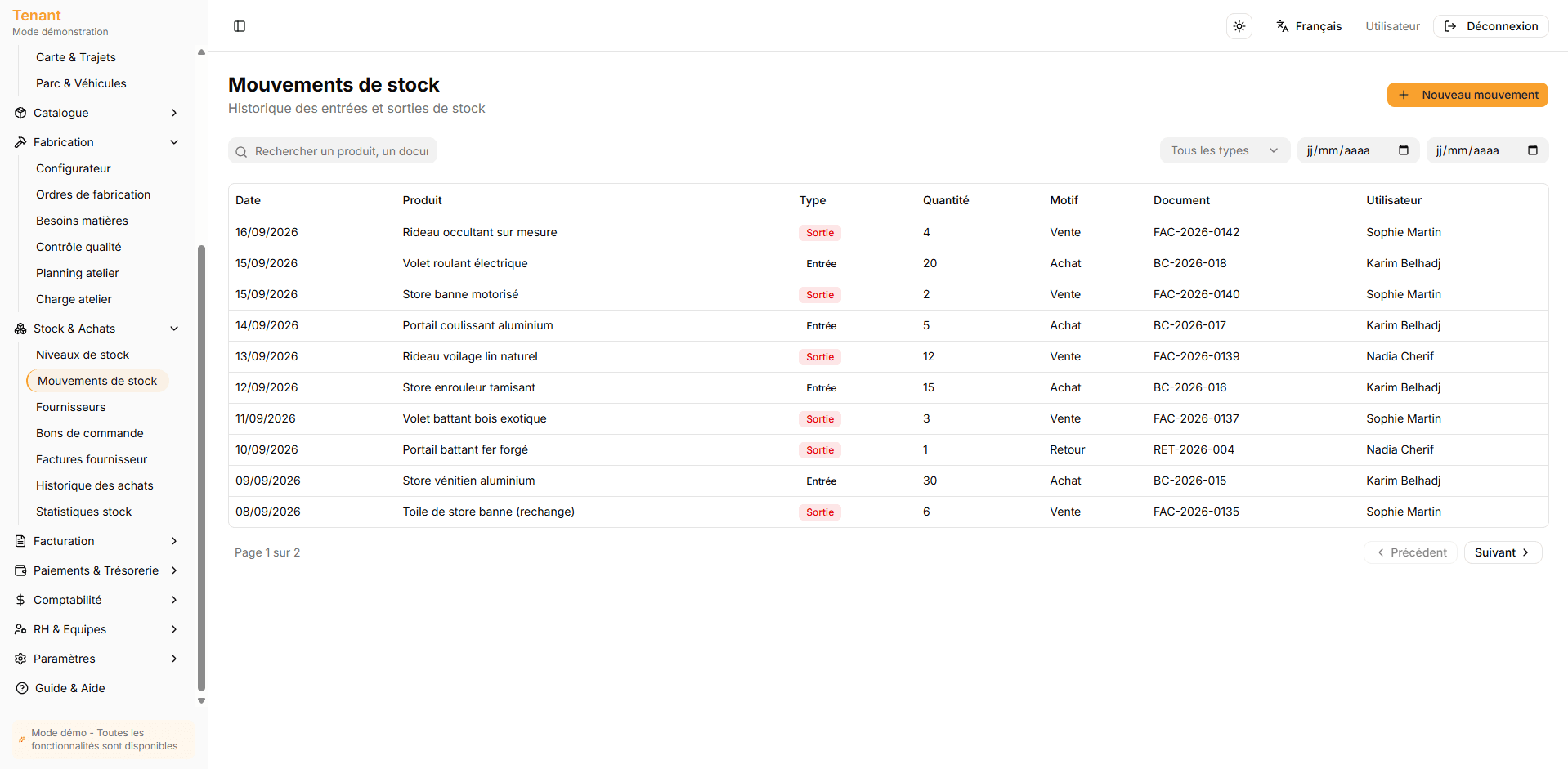1568x769 pixels.
Task: Click the Précédent pagination button
Action: [1410, 552]
